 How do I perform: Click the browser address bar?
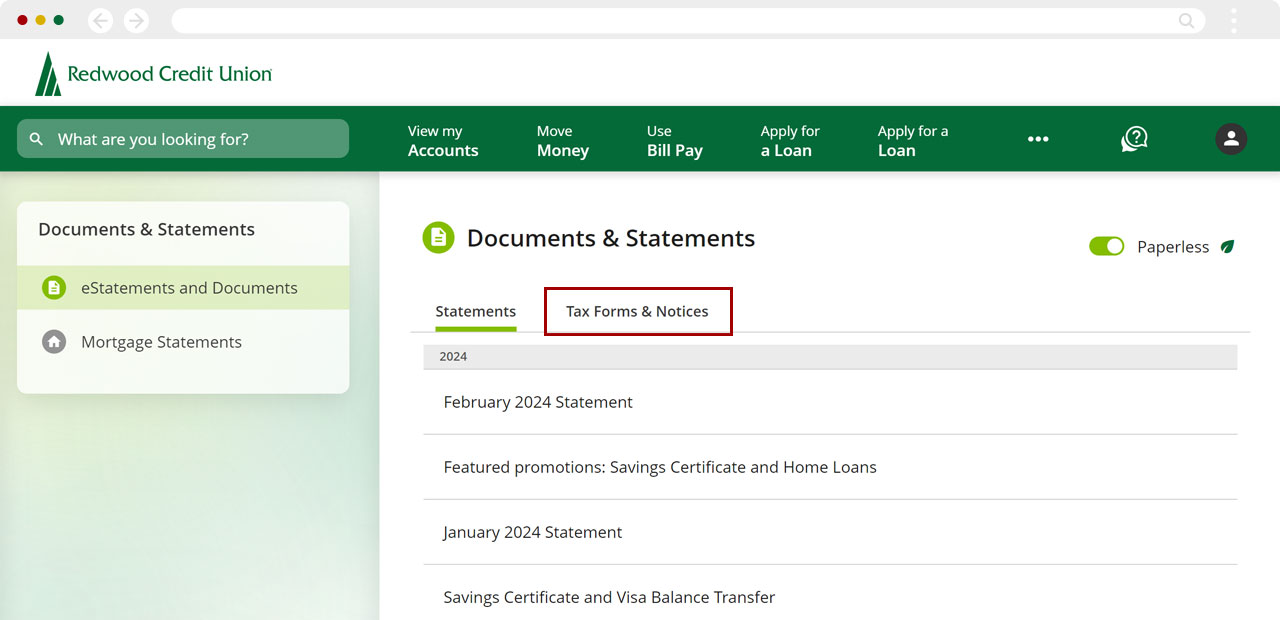[688, 20]
